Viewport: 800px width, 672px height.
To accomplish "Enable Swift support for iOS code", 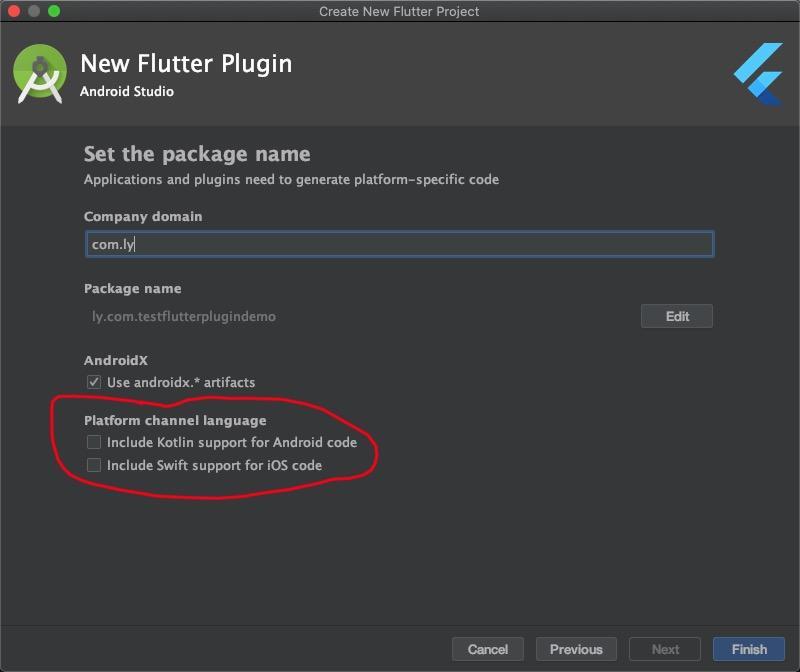I will click(94, 465).
